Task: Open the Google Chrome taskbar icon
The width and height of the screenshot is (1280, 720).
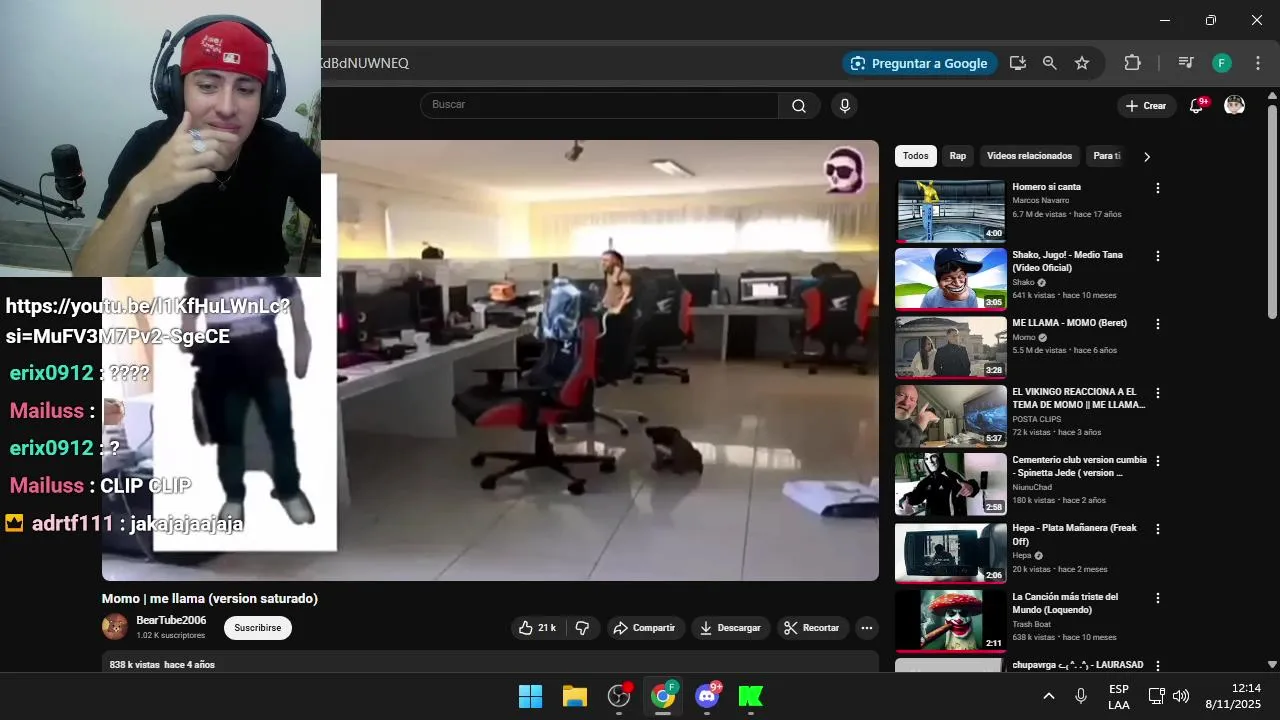Action: click(662, 696)
